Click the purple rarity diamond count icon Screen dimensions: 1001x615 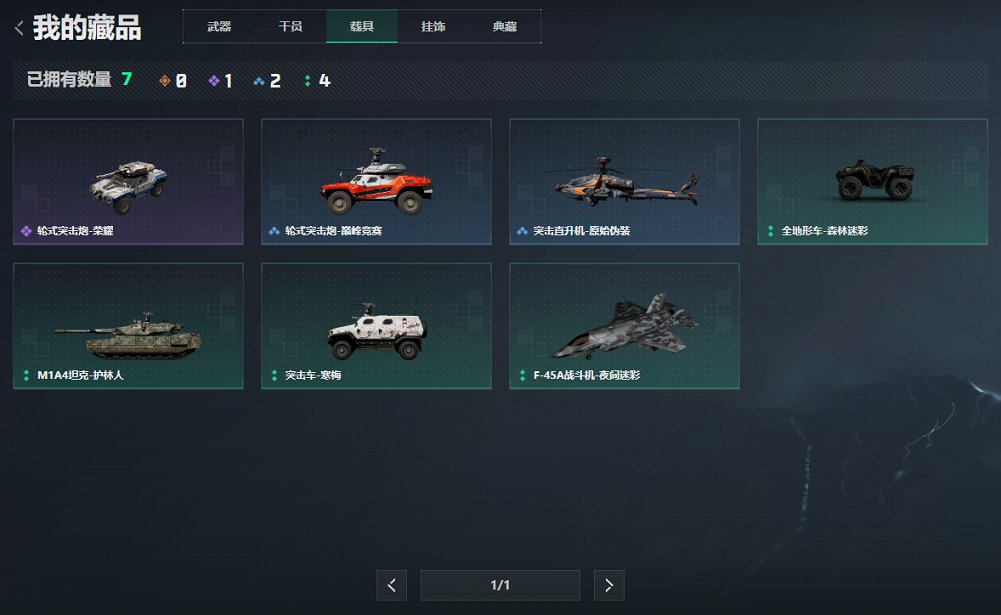pyautogui.click(x=214, y=80)
